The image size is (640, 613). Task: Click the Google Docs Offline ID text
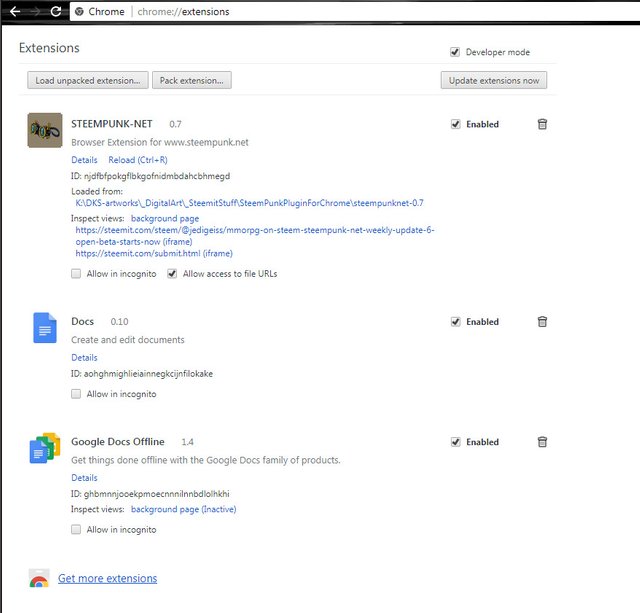pyautogui.click(x=150, y=494)
